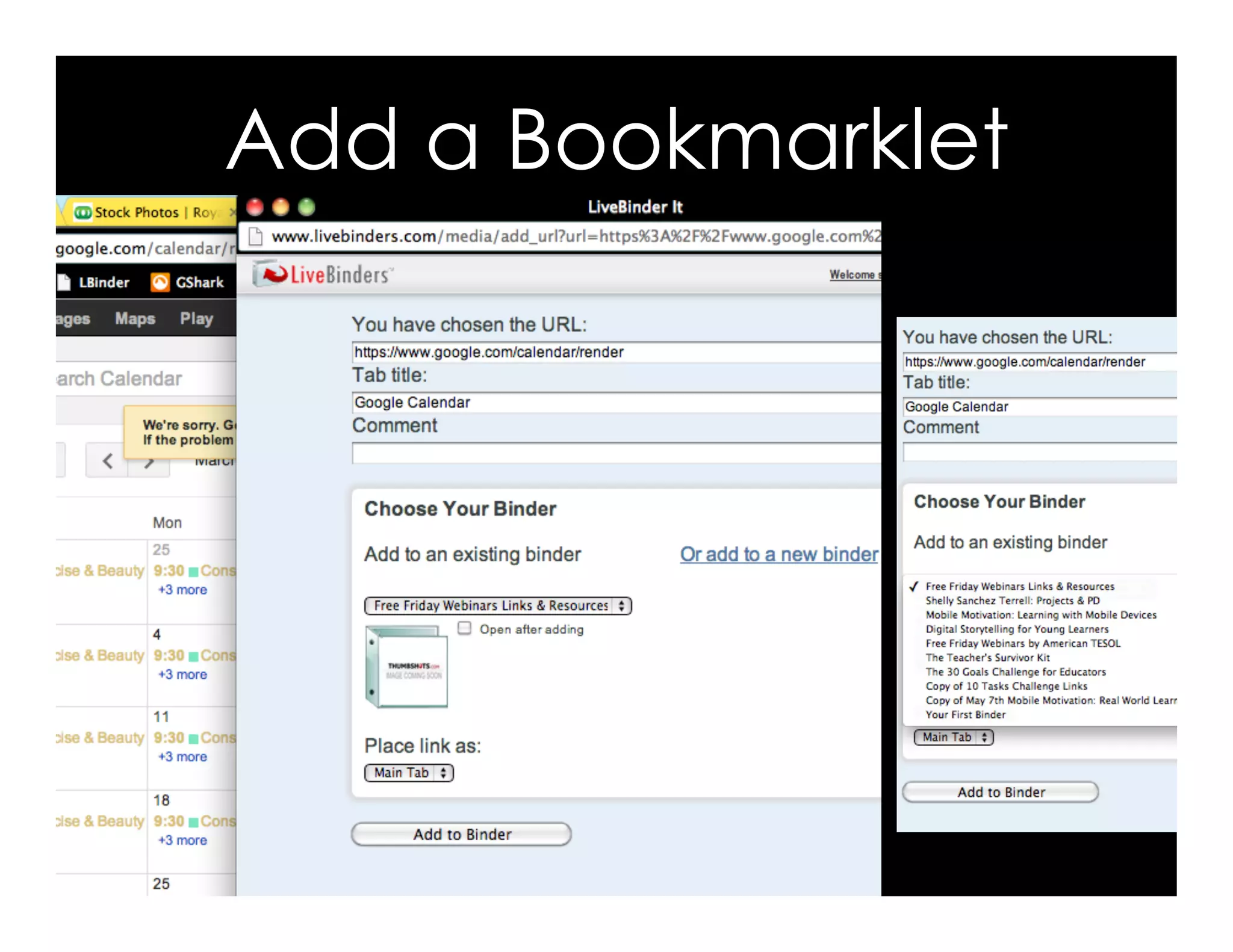Go to previous month in calendar
The height and width of the screenshot is (952, 1233).
point(107,461)
